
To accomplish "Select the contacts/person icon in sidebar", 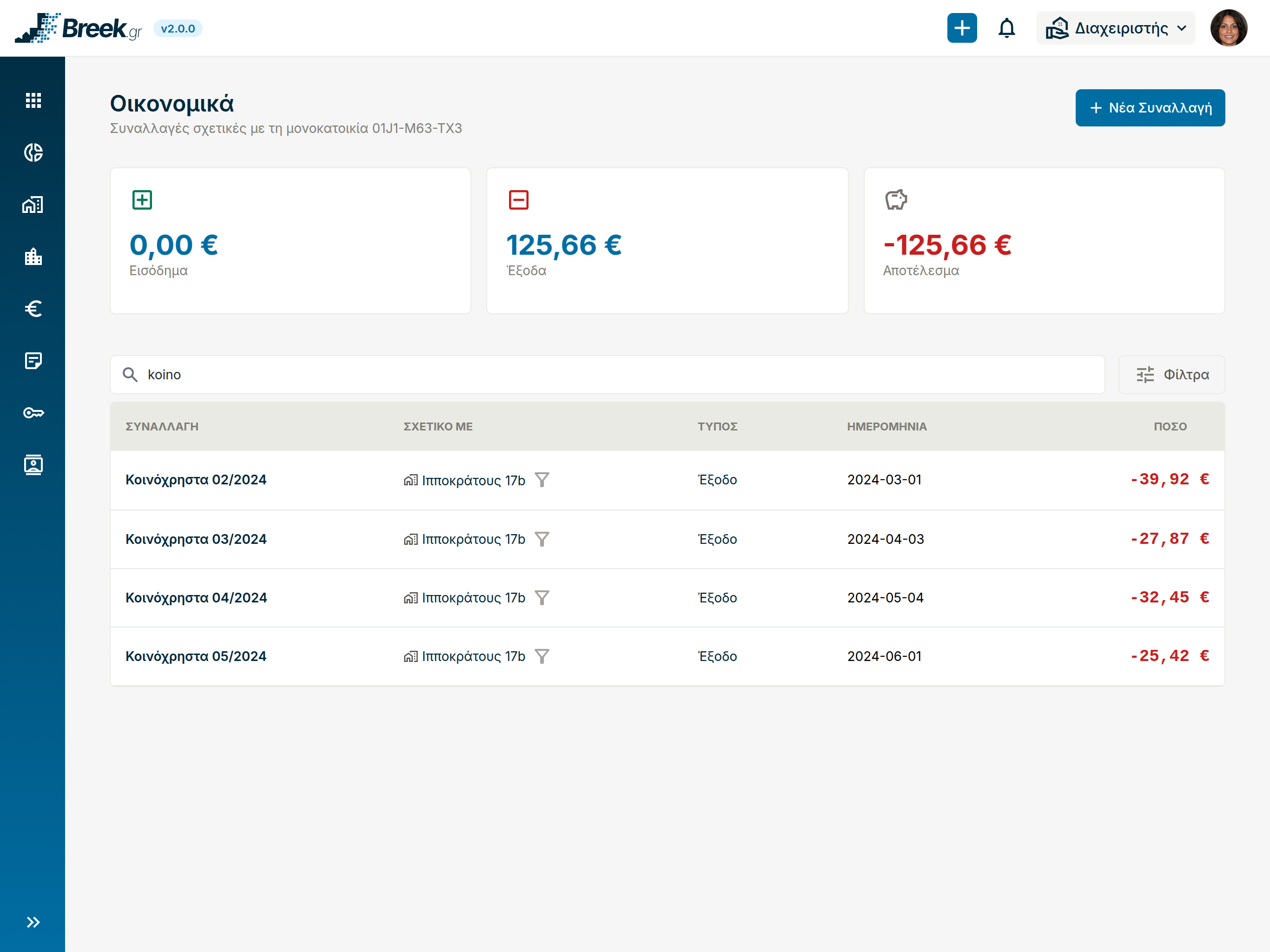I will pyautogui.click(x=32, y=464).
